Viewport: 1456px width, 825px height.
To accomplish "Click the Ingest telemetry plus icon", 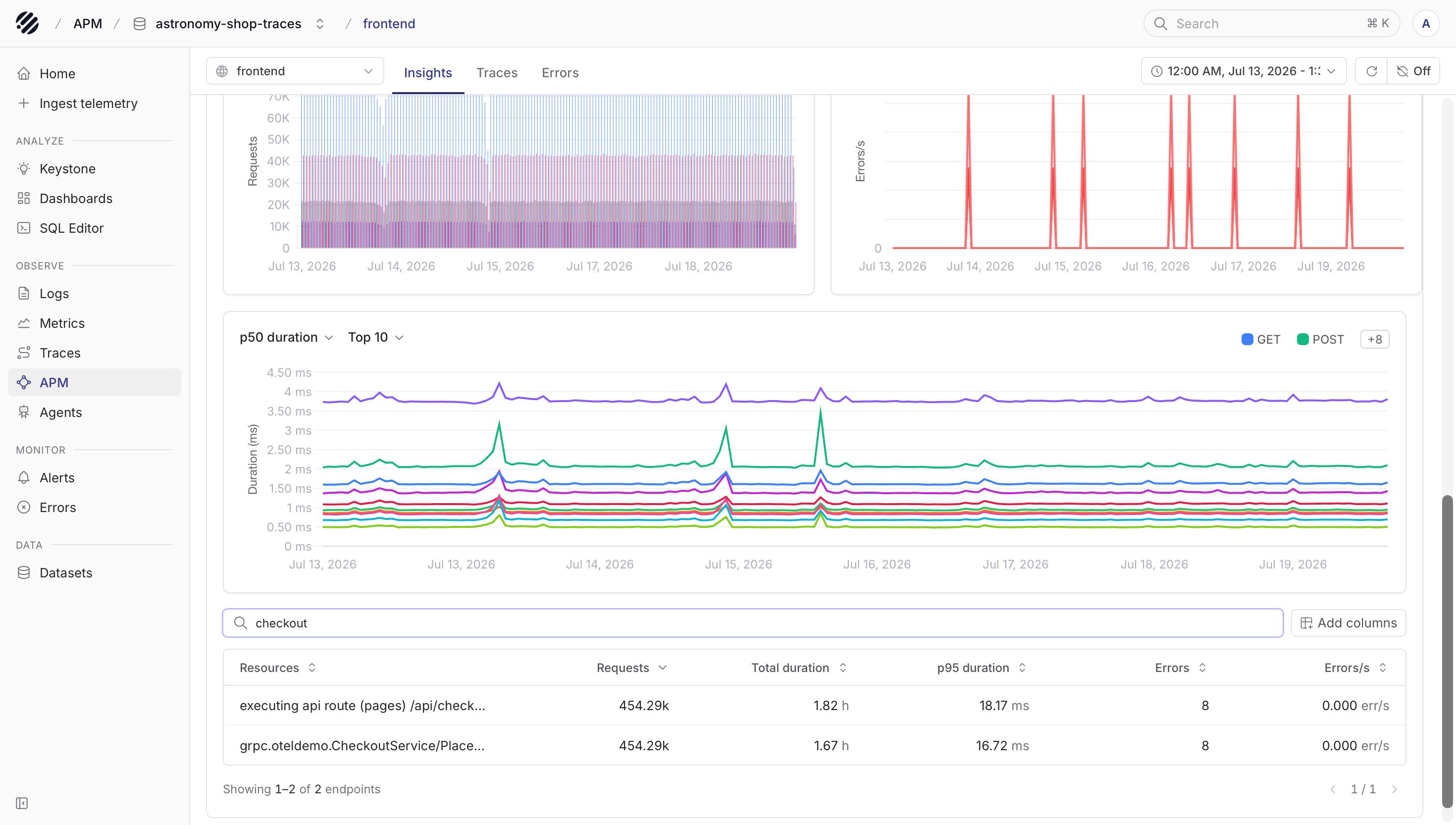I will [x=23, y=103].
